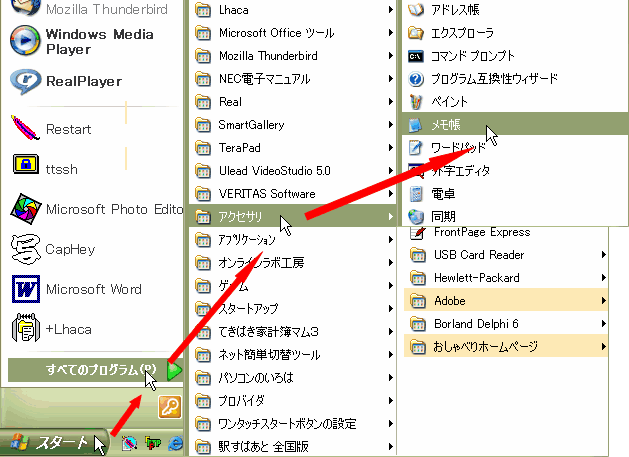Click the アドレス帳 address book icon

click(416, 9)
